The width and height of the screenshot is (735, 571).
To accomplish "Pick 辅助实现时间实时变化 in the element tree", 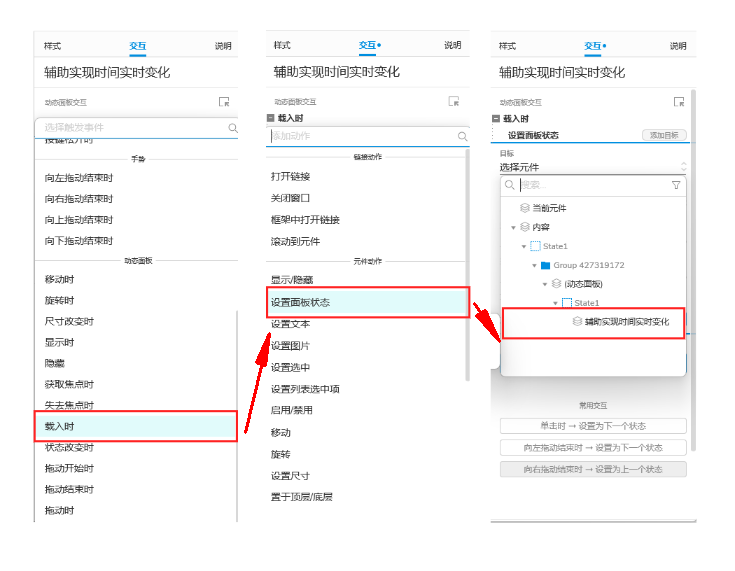I will click(625, 322).
